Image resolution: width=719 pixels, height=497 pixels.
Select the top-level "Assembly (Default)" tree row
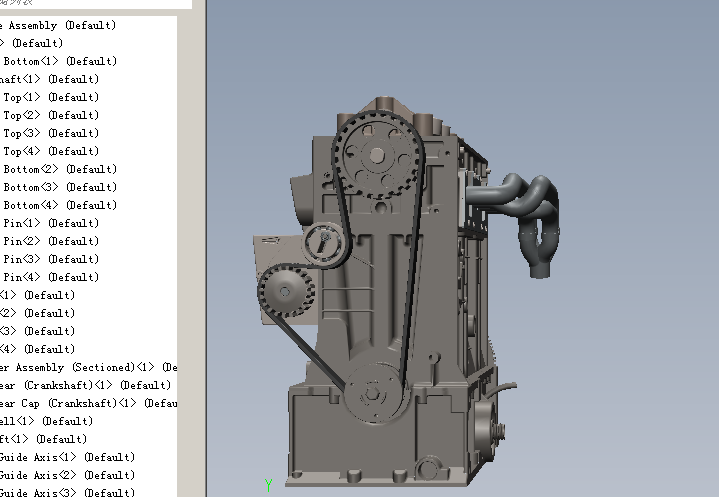click(x=58, y=25)
